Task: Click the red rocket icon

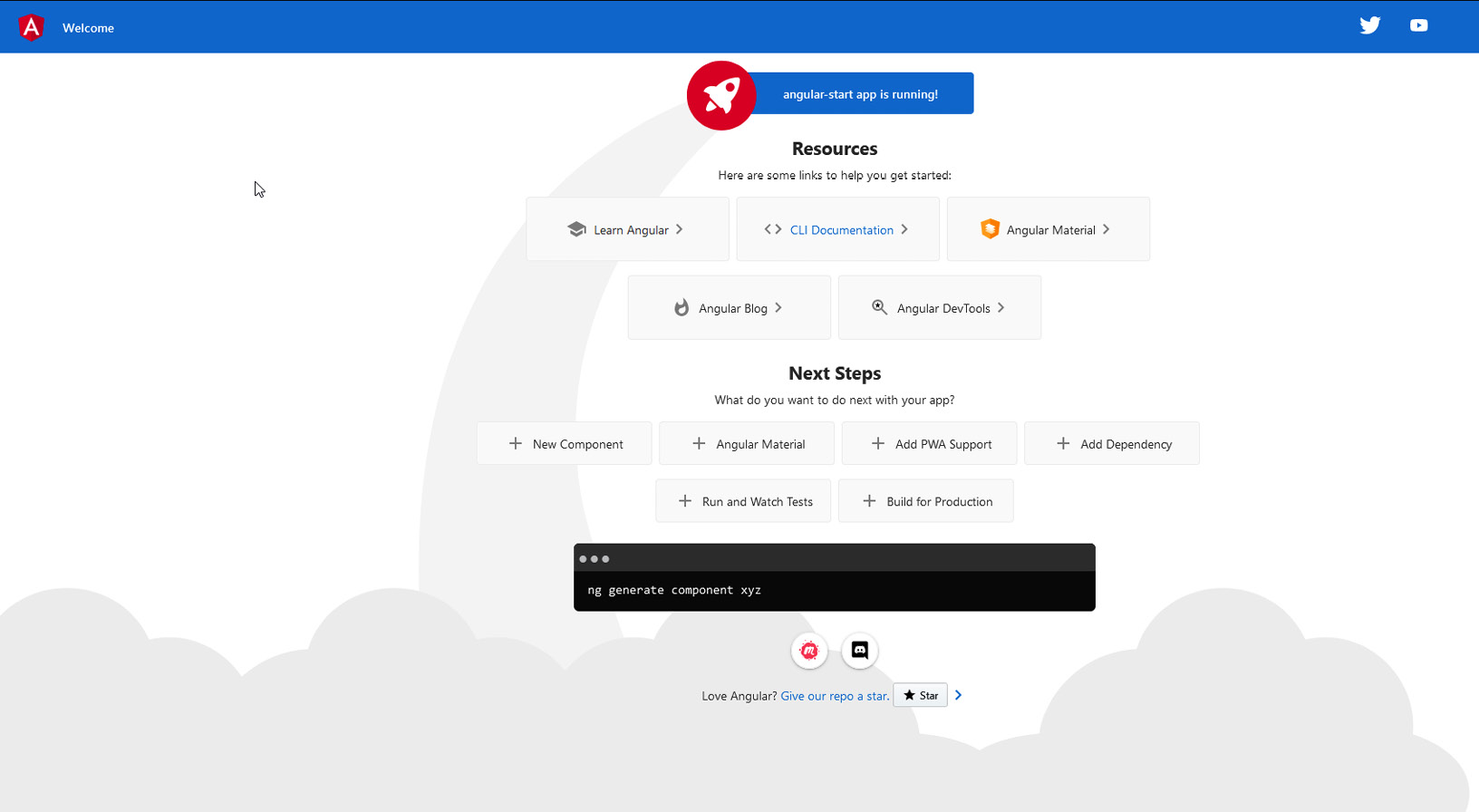Action: pos(721,95)
